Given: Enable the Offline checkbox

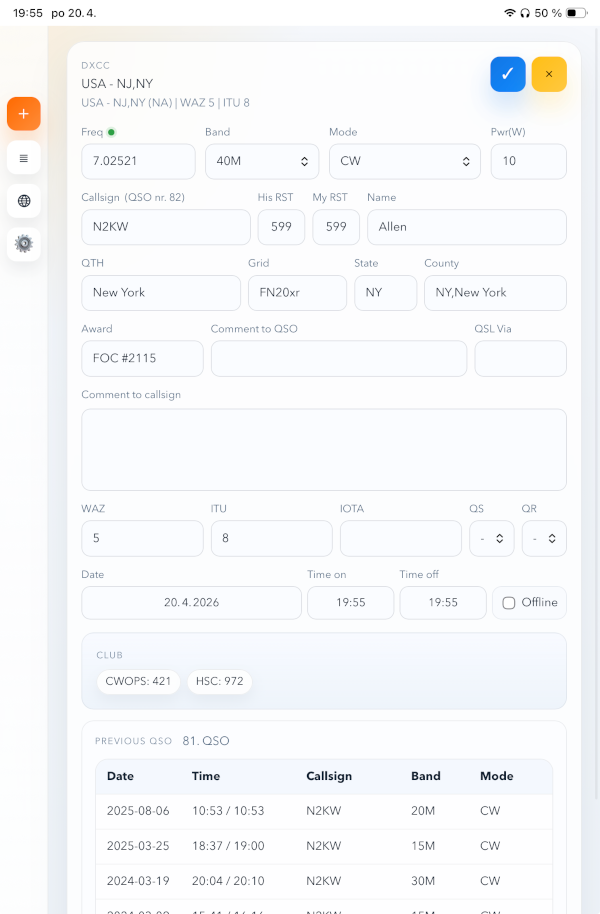Looking at the screenshot, I should pos(509,603).
